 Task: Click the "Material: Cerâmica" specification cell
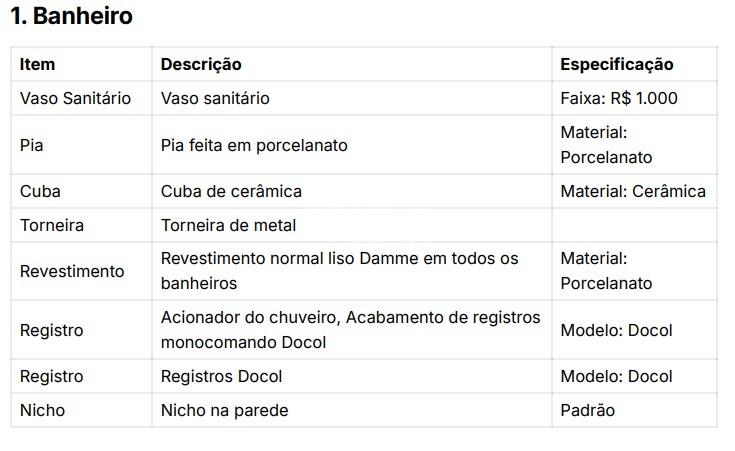click(632, 191)
